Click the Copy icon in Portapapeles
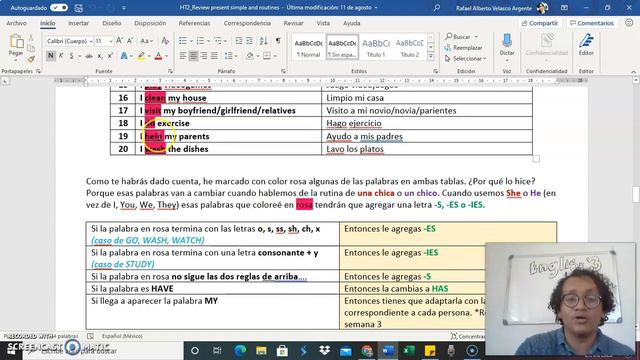The height and width of the screenshot is (360, 640). 31,49
